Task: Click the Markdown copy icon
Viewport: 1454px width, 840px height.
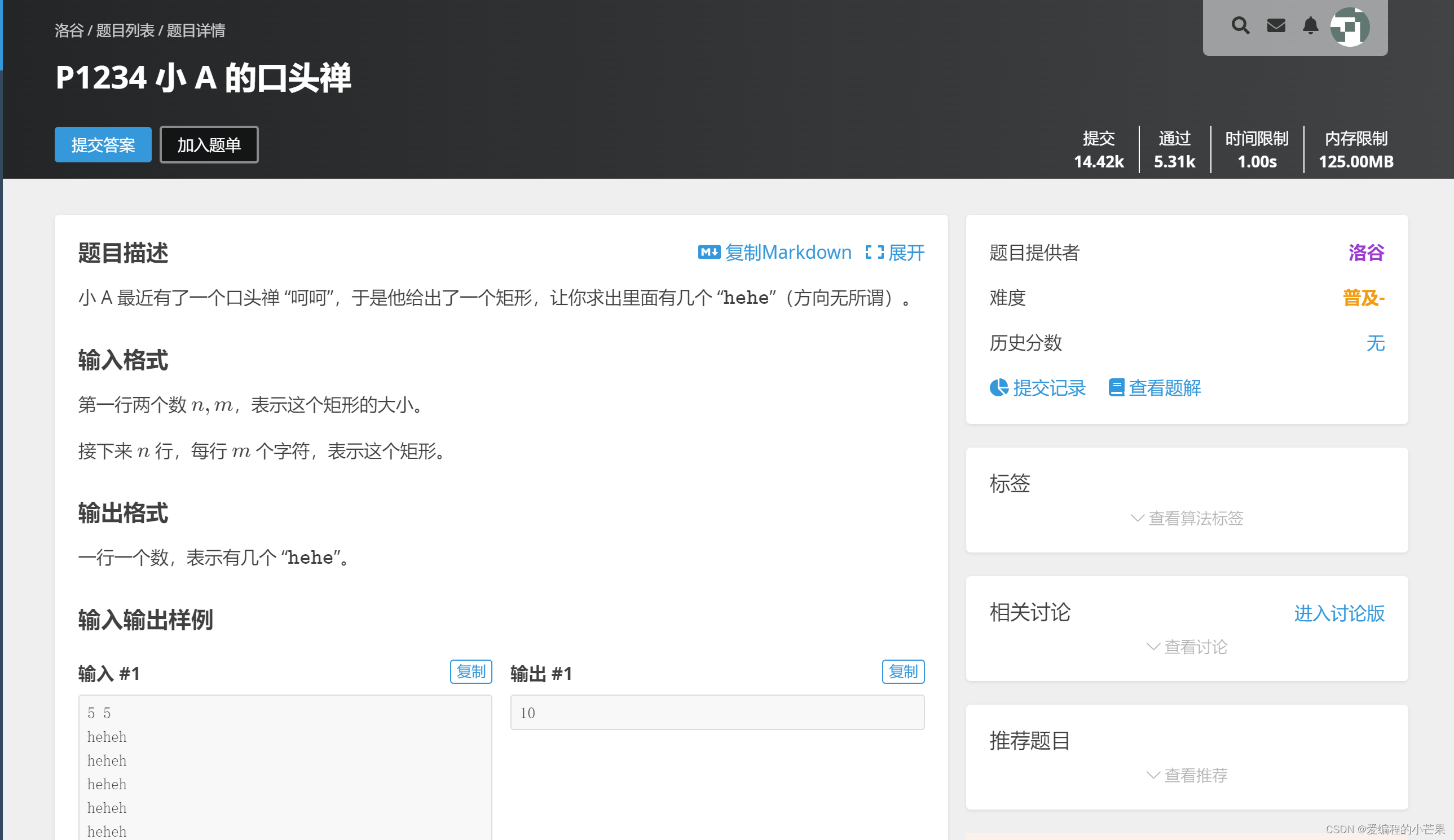Action: click(708, 253)
